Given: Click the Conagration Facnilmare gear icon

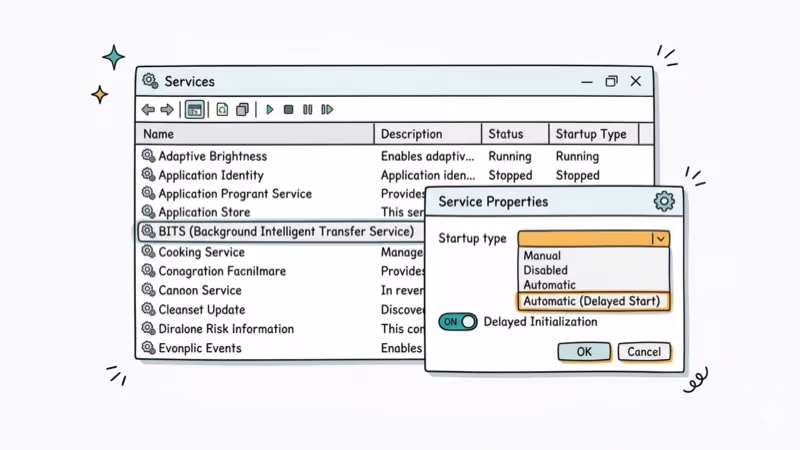Looking at the screenshot, I should point(148,270).
